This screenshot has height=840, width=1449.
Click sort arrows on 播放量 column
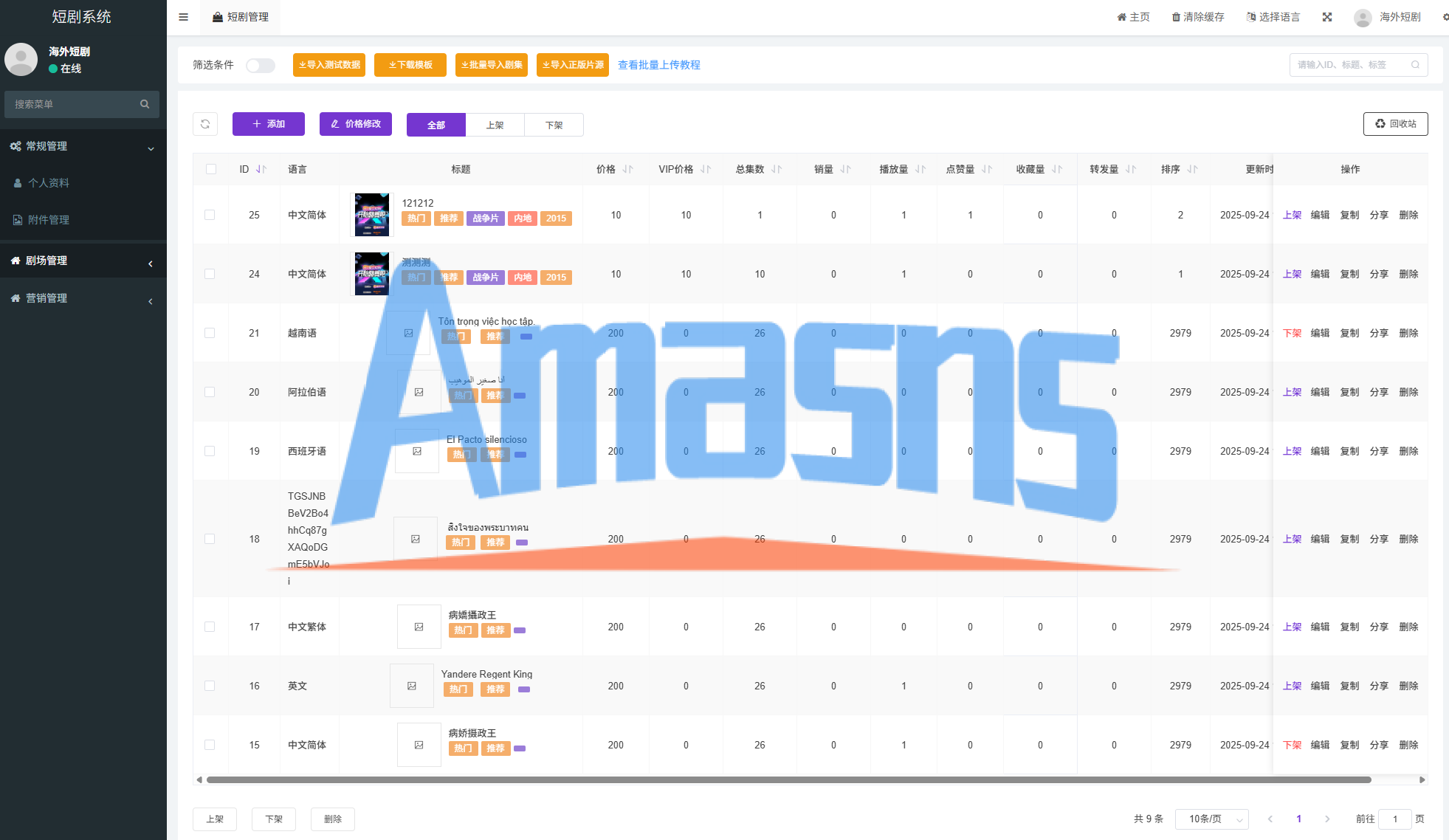(x=920, y=169)
